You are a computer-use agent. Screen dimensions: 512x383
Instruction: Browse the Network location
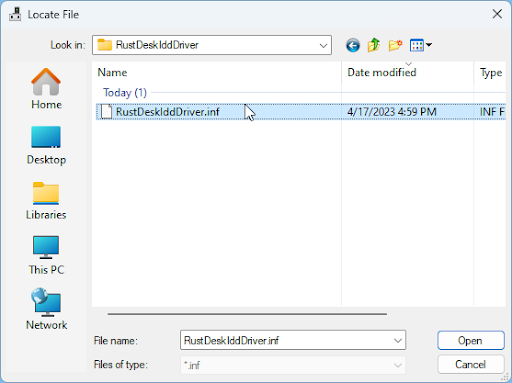46,309
